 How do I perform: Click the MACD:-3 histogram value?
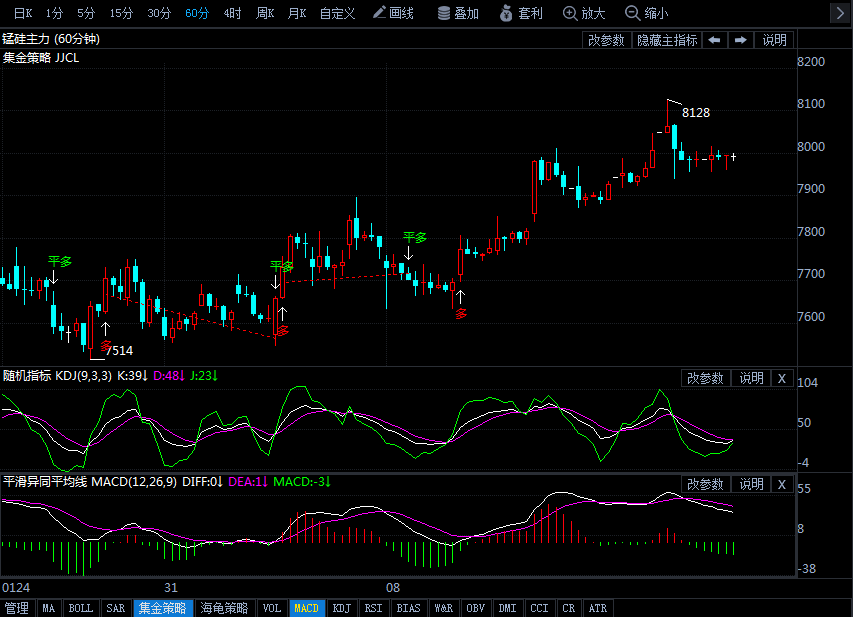(302, 482)
